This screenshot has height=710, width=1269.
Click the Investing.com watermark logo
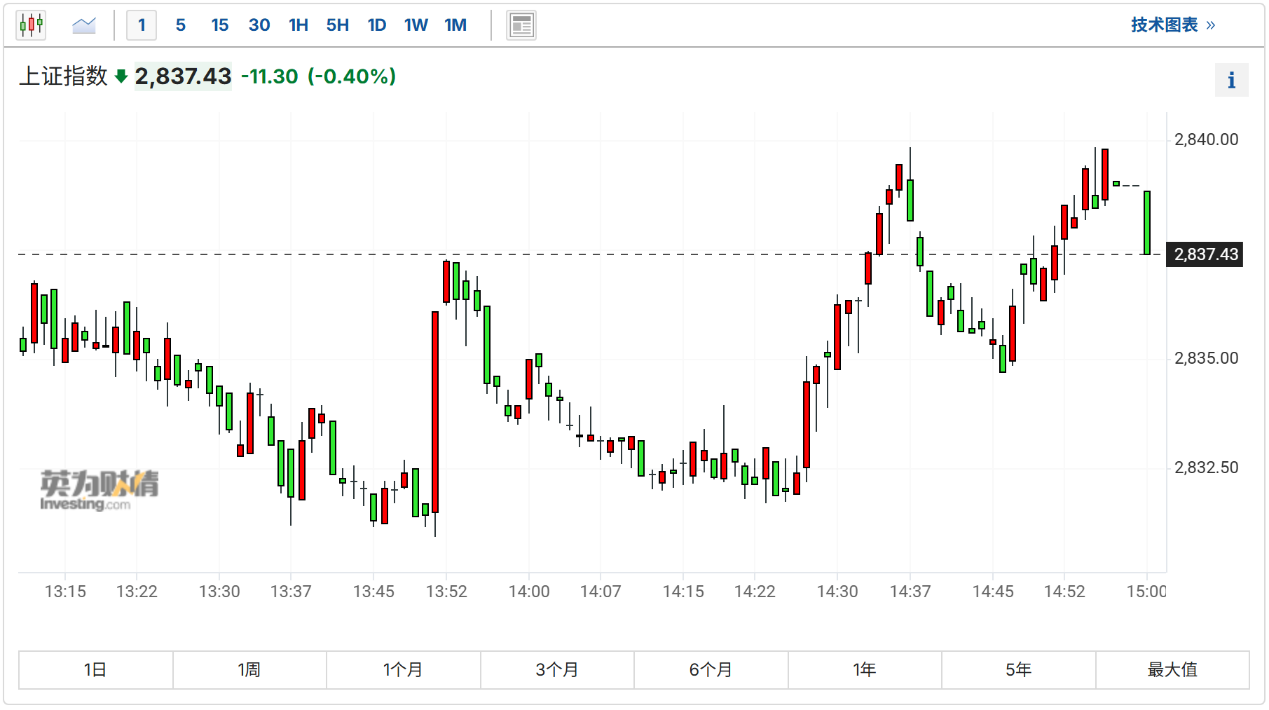pos(99,490)
